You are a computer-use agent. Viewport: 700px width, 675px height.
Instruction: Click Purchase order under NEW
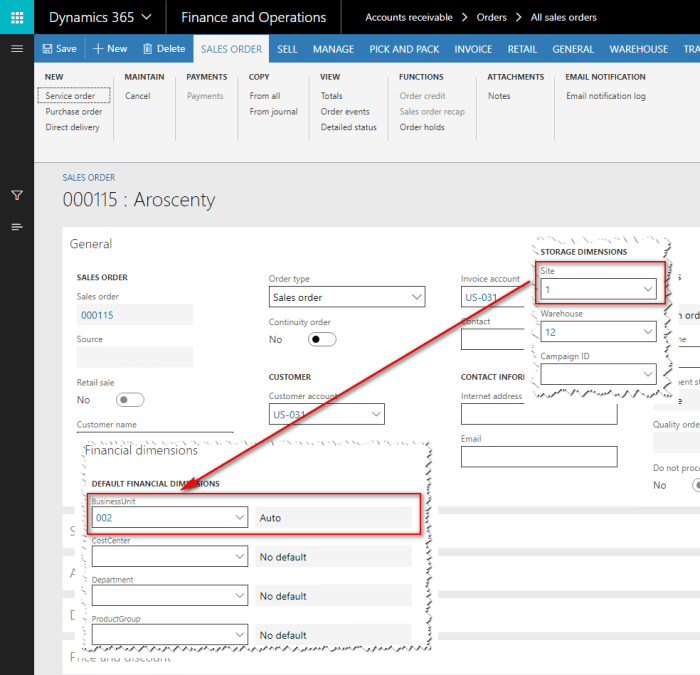click(74, 112)
